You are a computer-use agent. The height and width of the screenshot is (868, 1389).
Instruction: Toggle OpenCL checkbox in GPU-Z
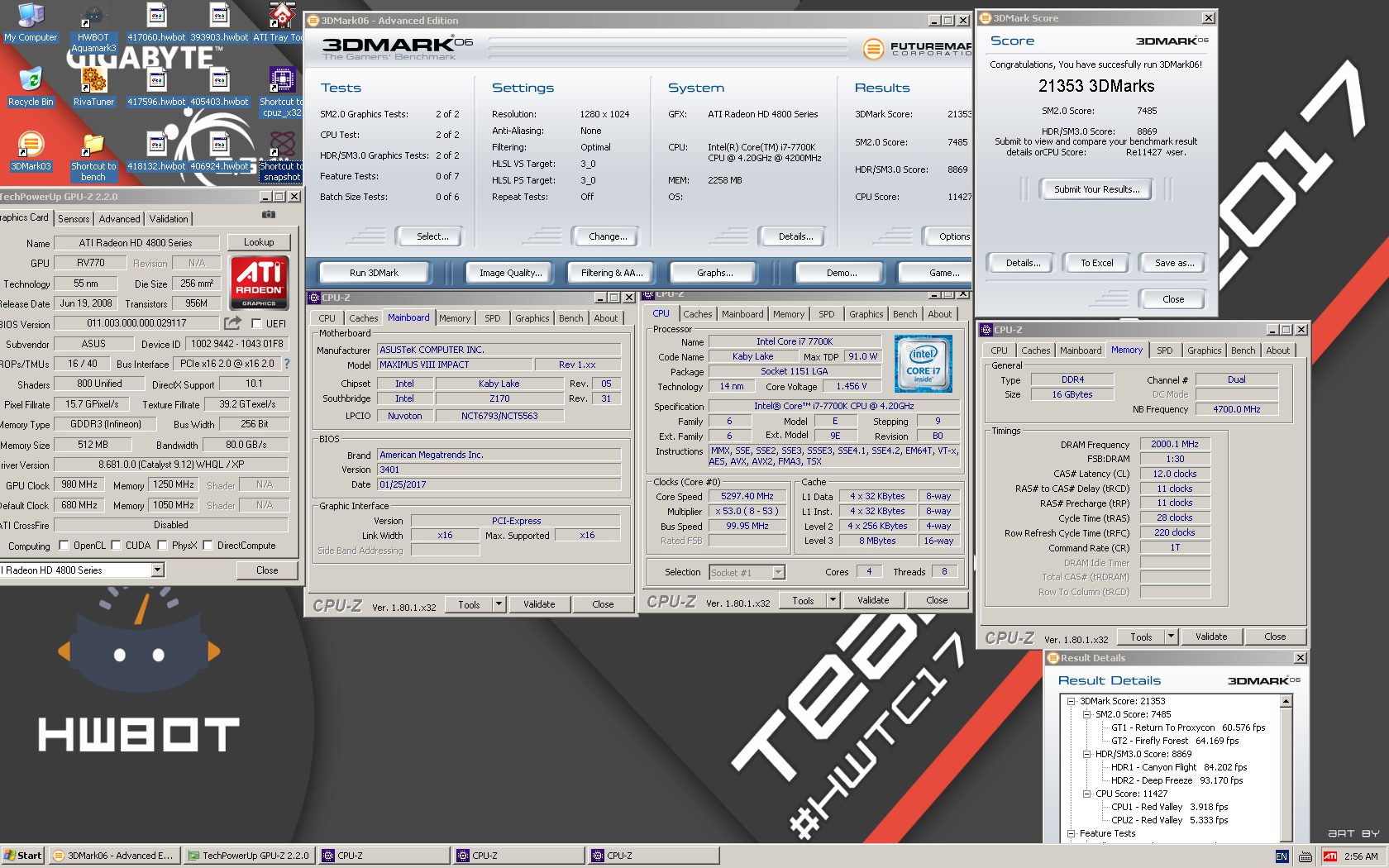coord(64,546)
